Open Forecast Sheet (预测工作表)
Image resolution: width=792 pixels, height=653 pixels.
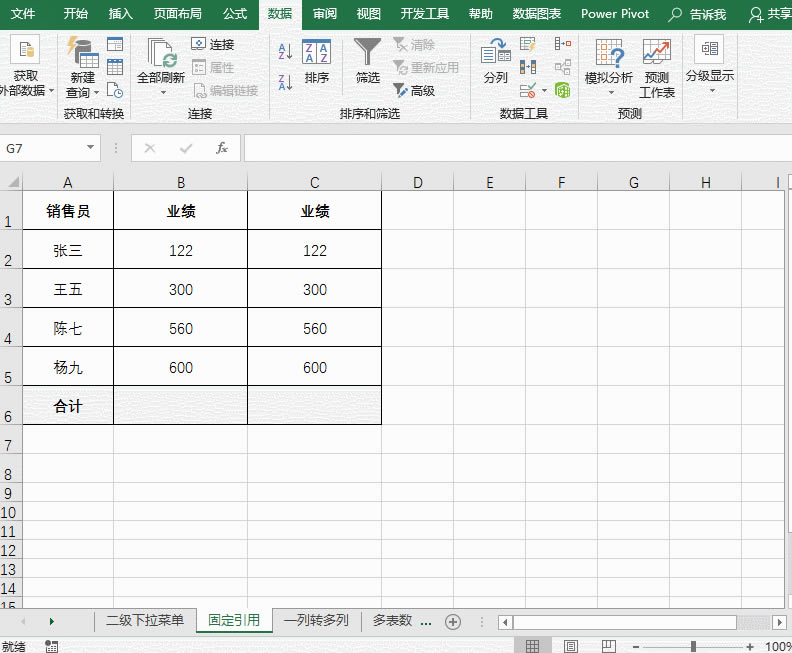pyautogui.click(x=657, y=66)
